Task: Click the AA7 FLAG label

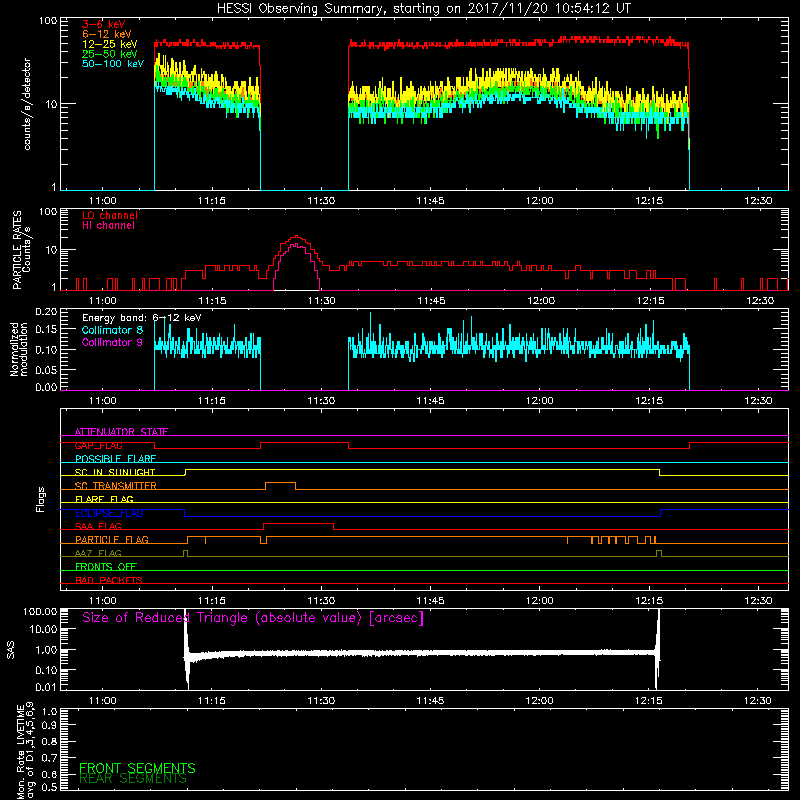Action: pos(98,553)
